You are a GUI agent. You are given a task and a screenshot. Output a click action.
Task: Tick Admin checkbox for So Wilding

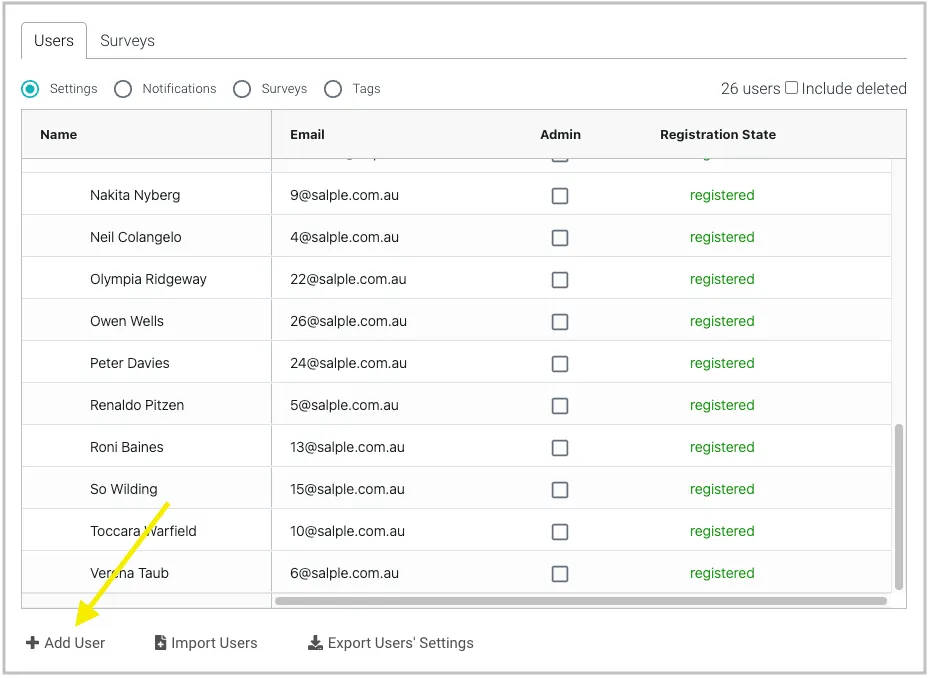(560, 490)
